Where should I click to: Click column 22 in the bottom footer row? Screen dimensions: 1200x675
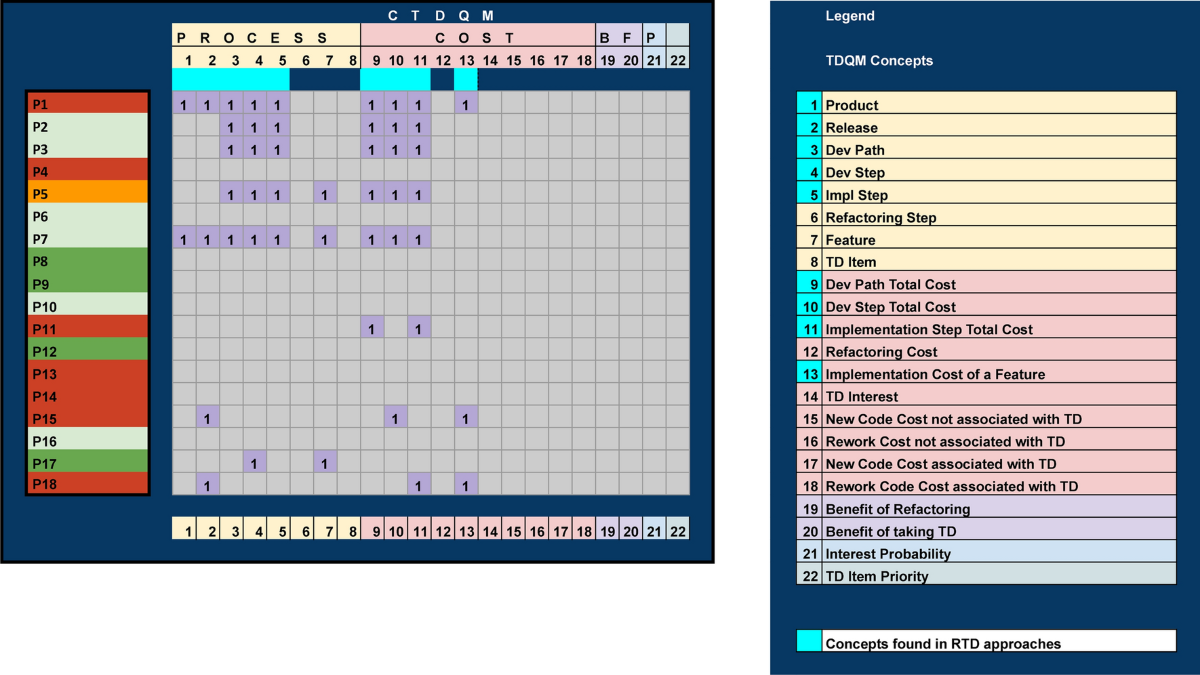tap(678, 530)
